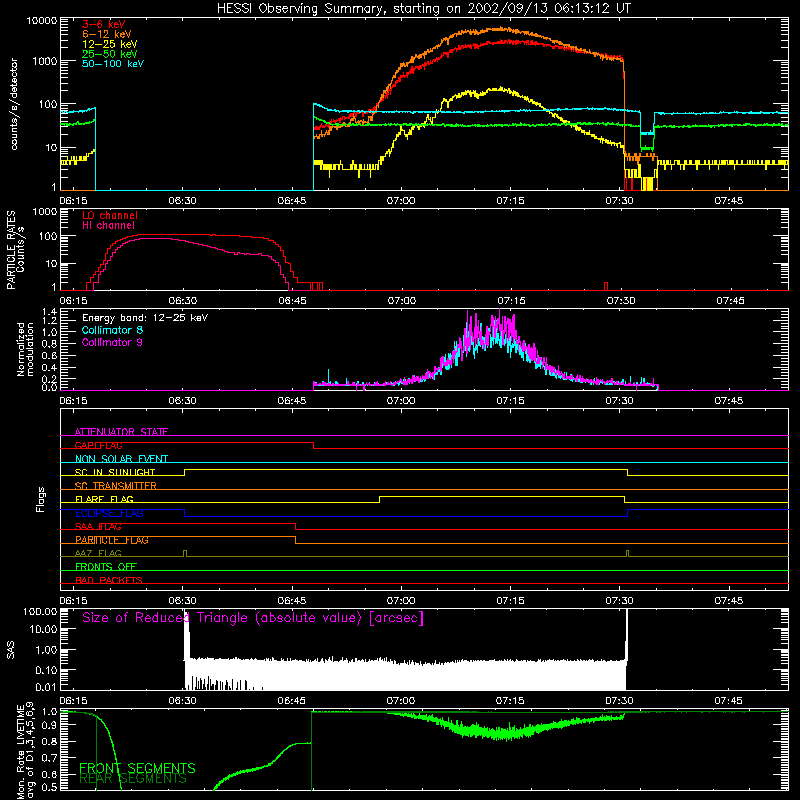Select the 3-6 keV legend label
Screen dimensions: 800x800
pyautogui.click(x=104, y=24)
